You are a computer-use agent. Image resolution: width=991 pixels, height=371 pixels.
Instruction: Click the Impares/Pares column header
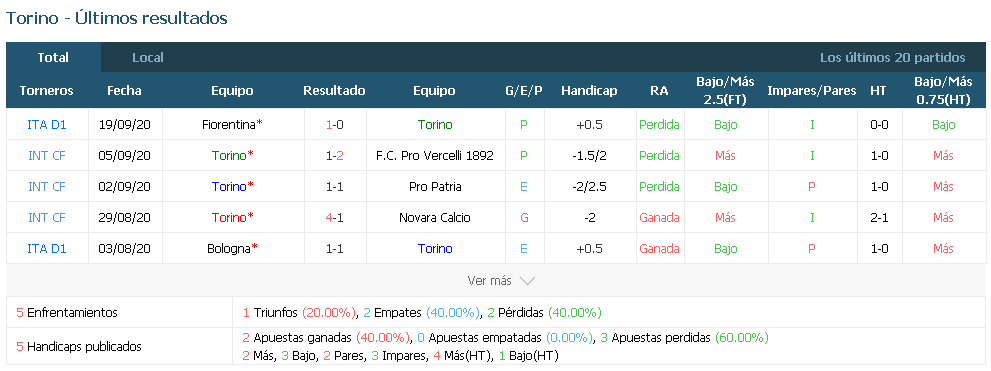(x=812, y=90)
